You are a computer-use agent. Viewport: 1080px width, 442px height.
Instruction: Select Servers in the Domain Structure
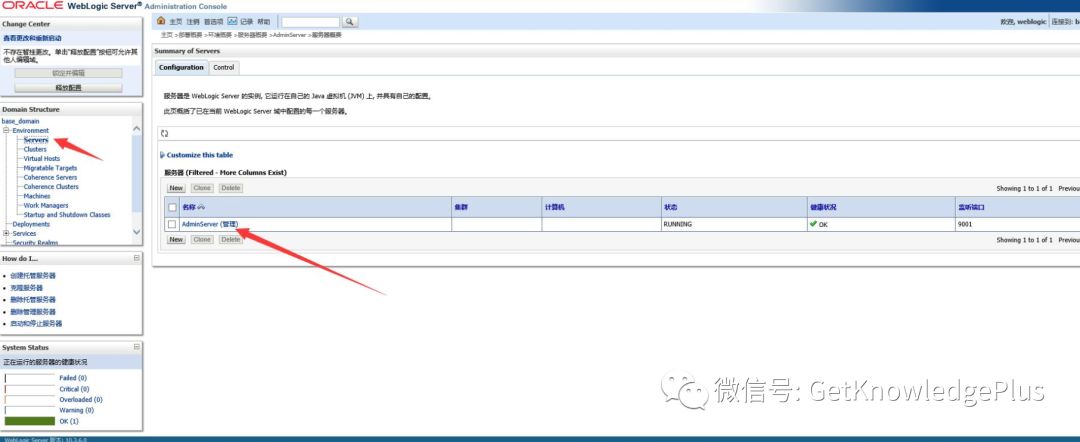tap(36, 140)
